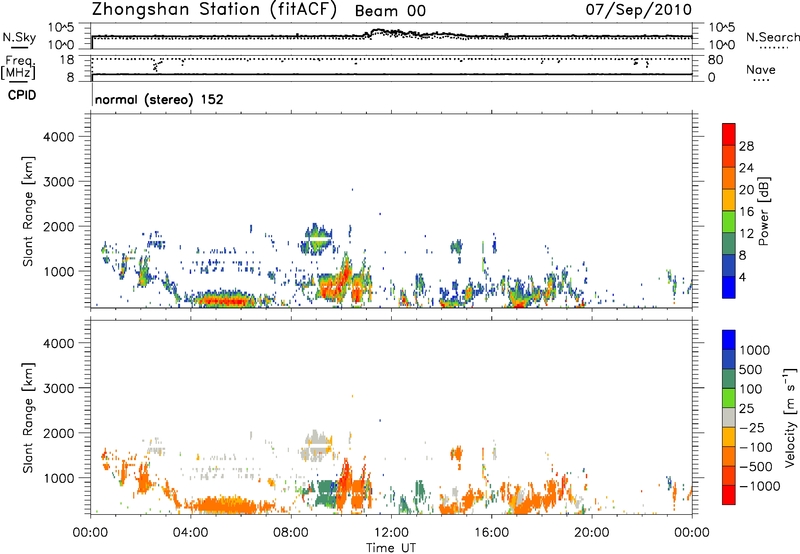Click the 'N.Sky' legend label

point(19,37)
